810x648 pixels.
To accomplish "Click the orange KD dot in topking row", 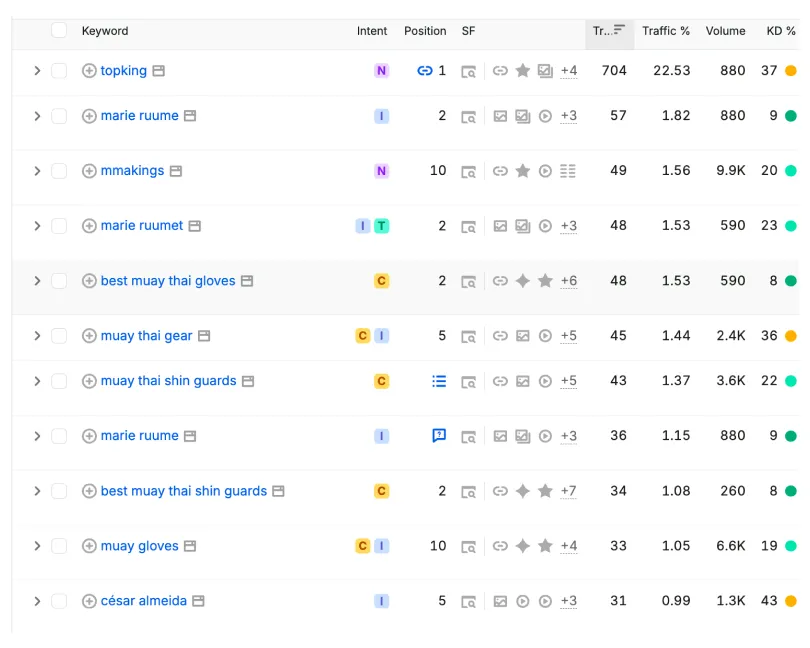I will click(x=790, y=71).
